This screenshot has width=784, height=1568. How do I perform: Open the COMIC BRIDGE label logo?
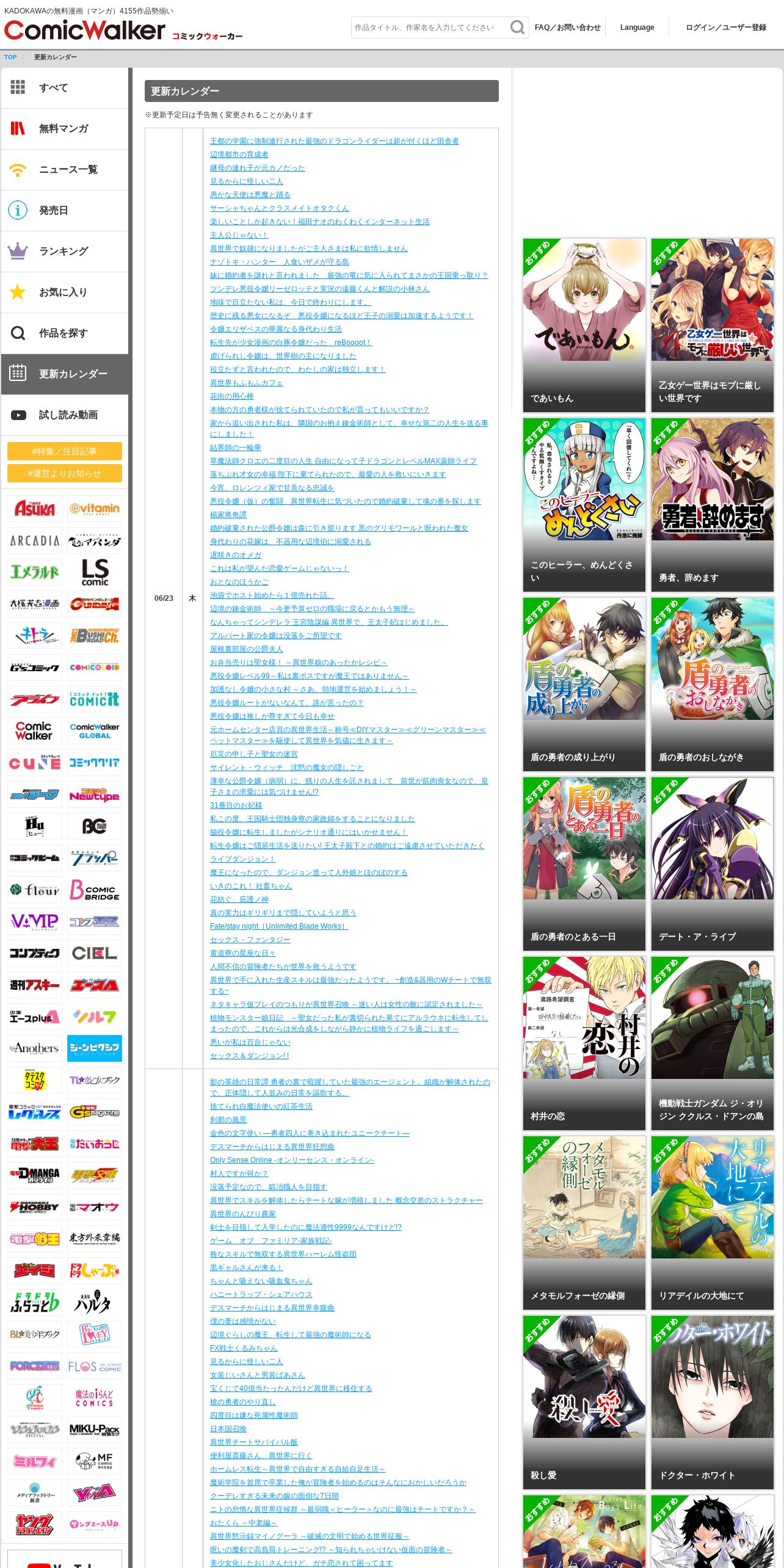point(95,890)
